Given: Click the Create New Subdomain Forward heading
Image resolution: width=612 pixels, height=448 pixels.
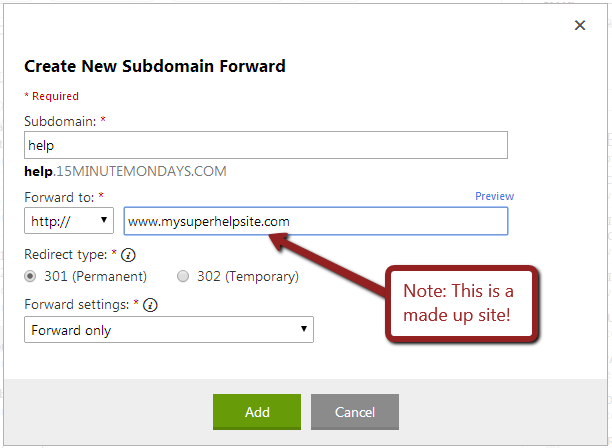Looking at the screenshot, I should 155,66.
